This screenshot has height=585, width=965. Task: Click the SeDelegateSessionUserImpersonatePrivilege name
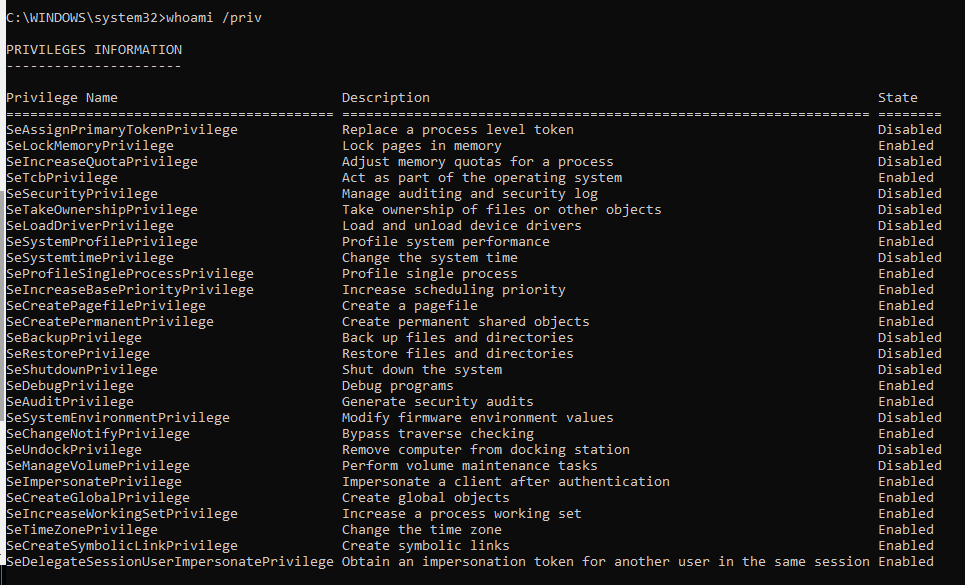pos(170,562)
